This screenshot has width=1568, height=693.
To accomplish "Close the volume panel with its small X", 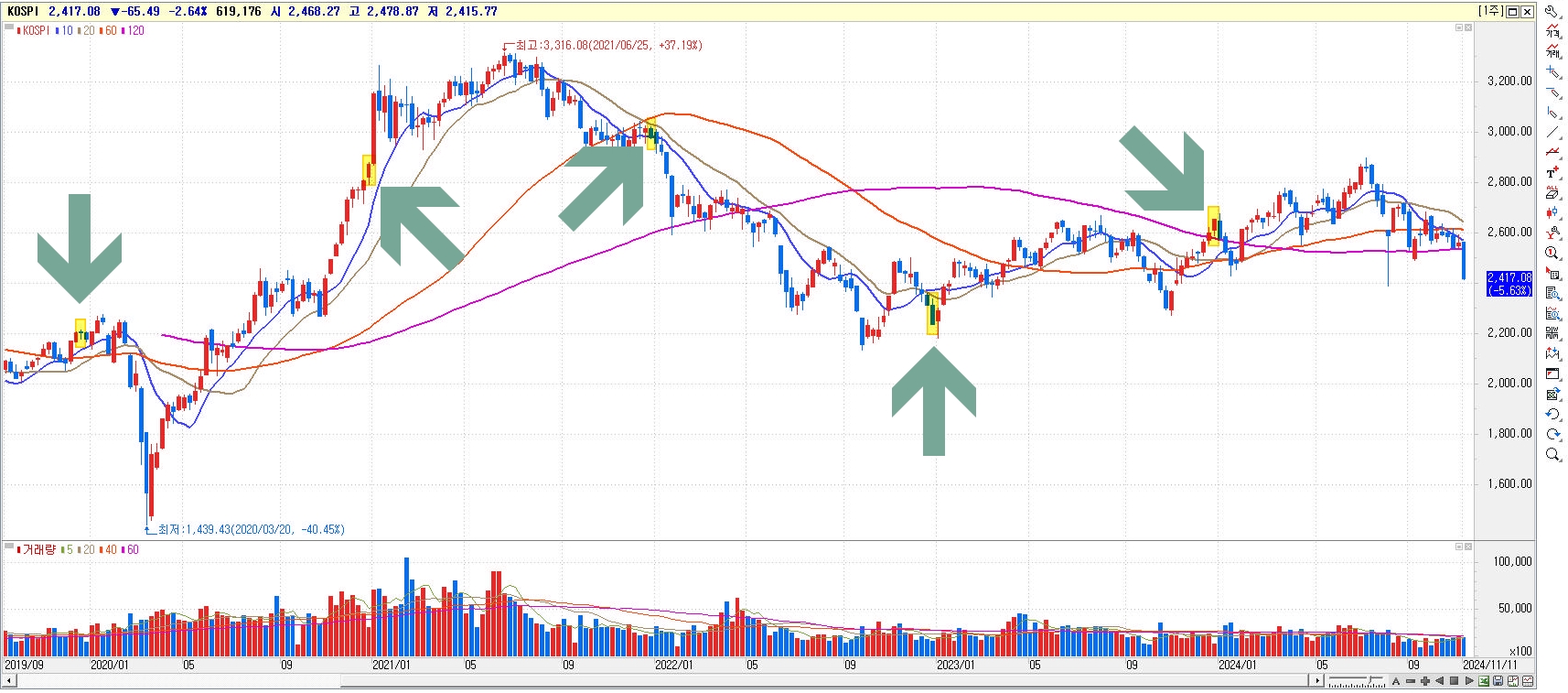I will tap(1468, 547).
